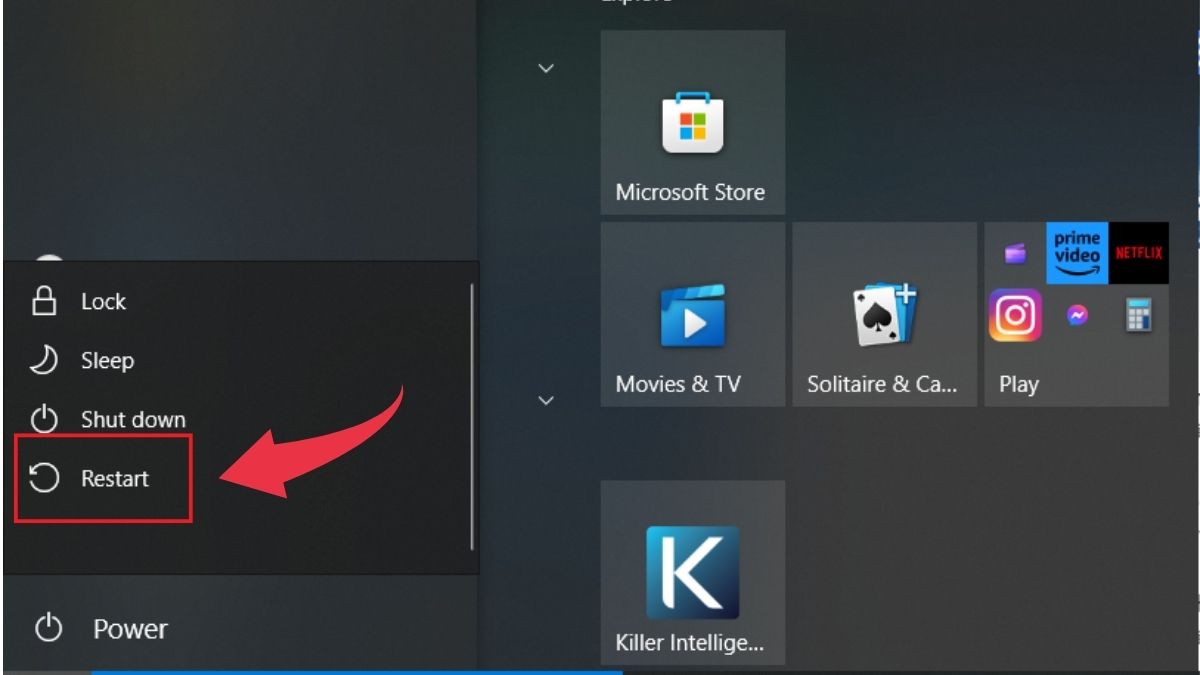The height and width of the screenshot is (675, 1200).
Task: Click the purple clapperboard icon in Play folder
Action: 1015,254
